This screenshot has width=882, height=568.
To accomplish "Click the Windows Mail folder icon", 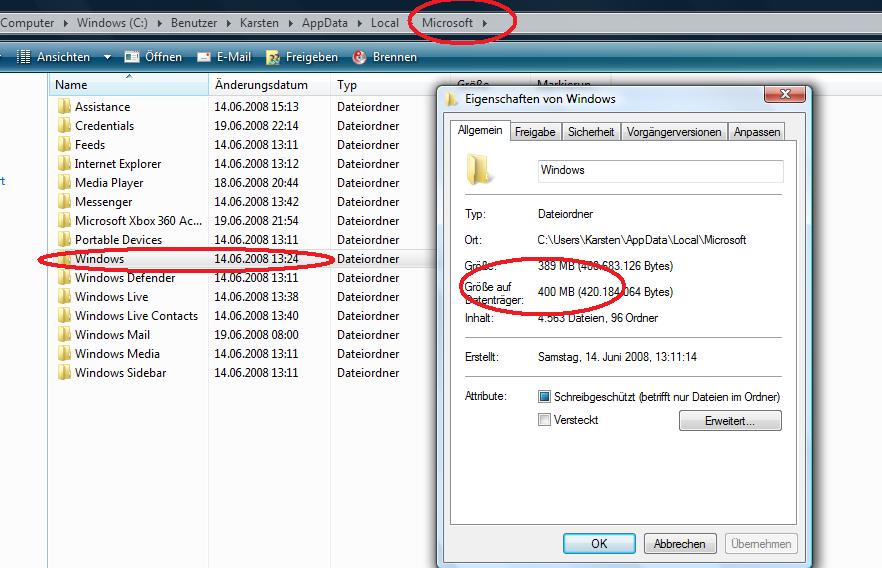I will 65,335.
